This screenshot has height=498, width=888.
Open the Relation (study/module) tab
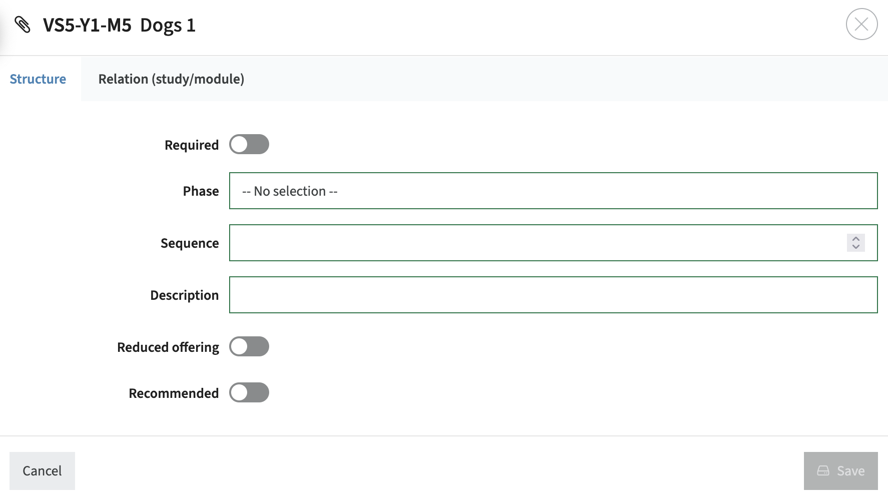point(171,79)
